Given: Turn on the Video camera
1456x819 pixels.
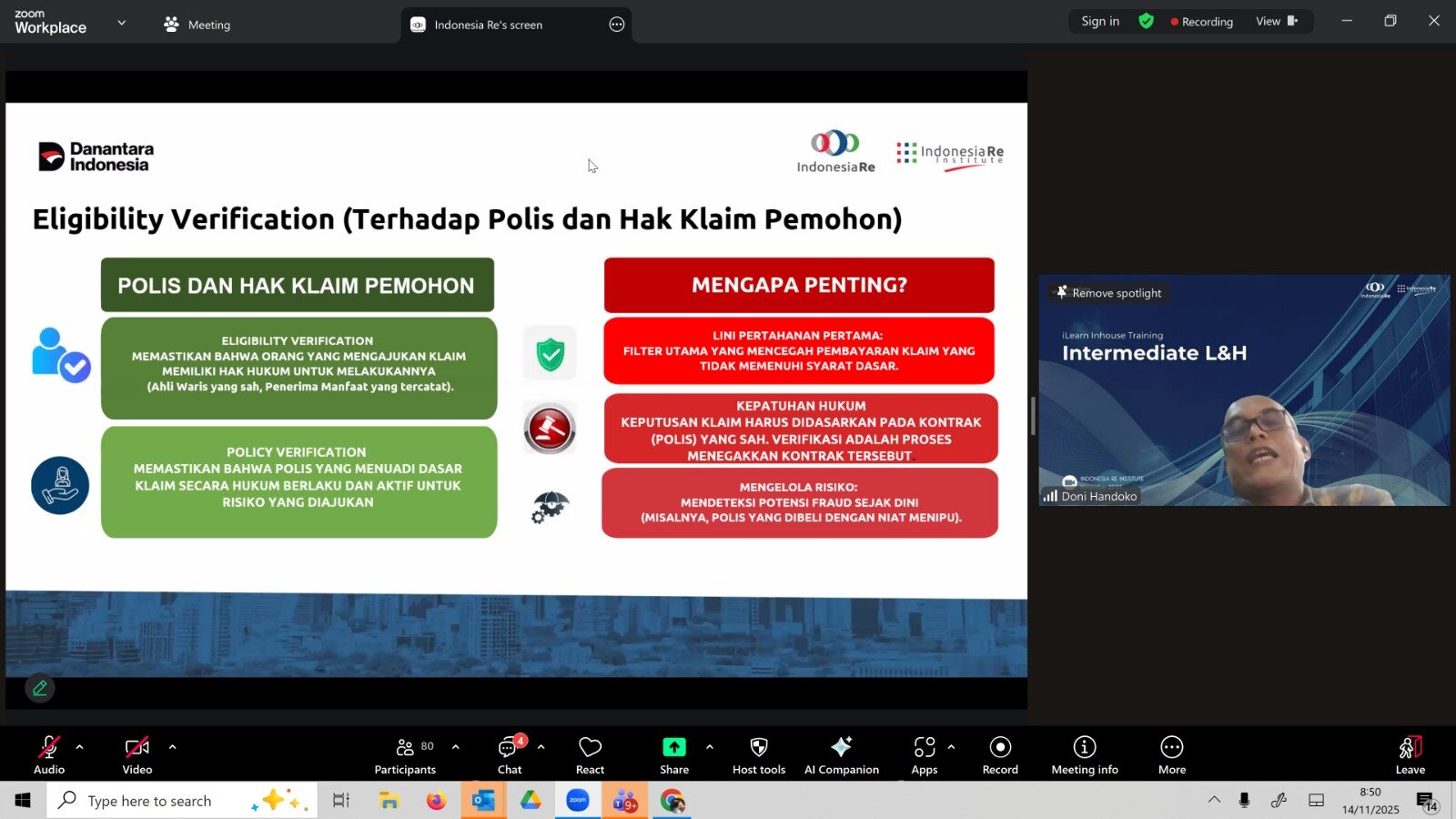Looking at the screenshot, I should point(136,755).
